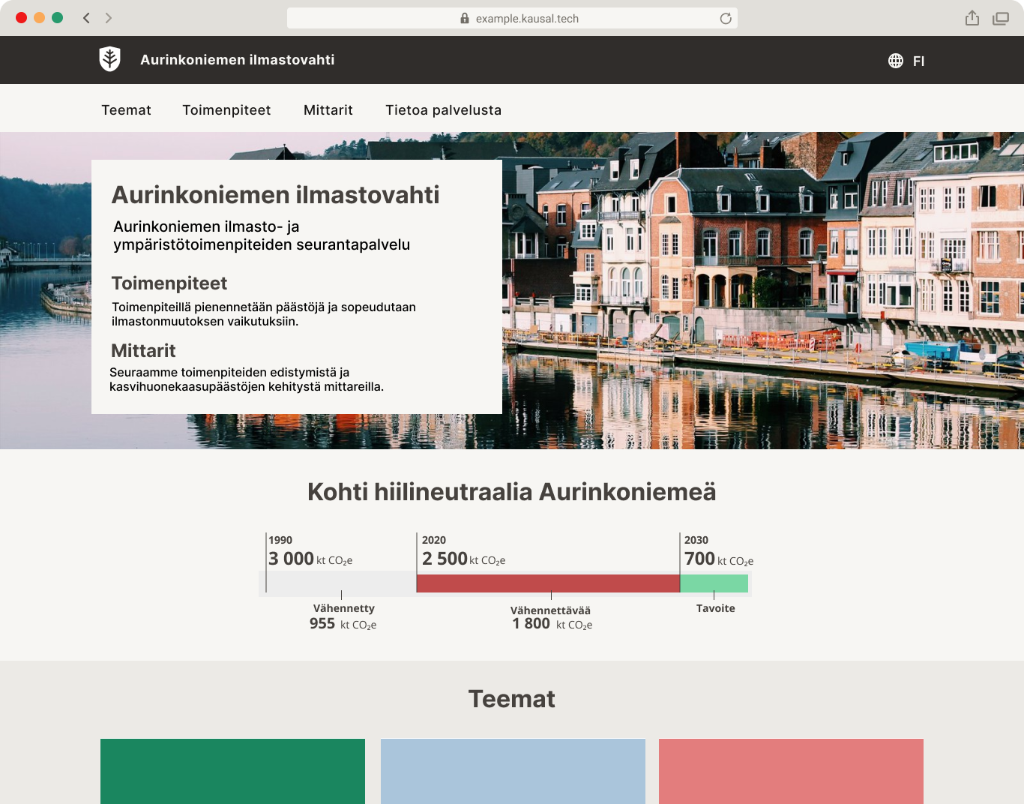Click the 'Tavoite' label
This screenshot has height=804, width=1024.
coord(716,608)
